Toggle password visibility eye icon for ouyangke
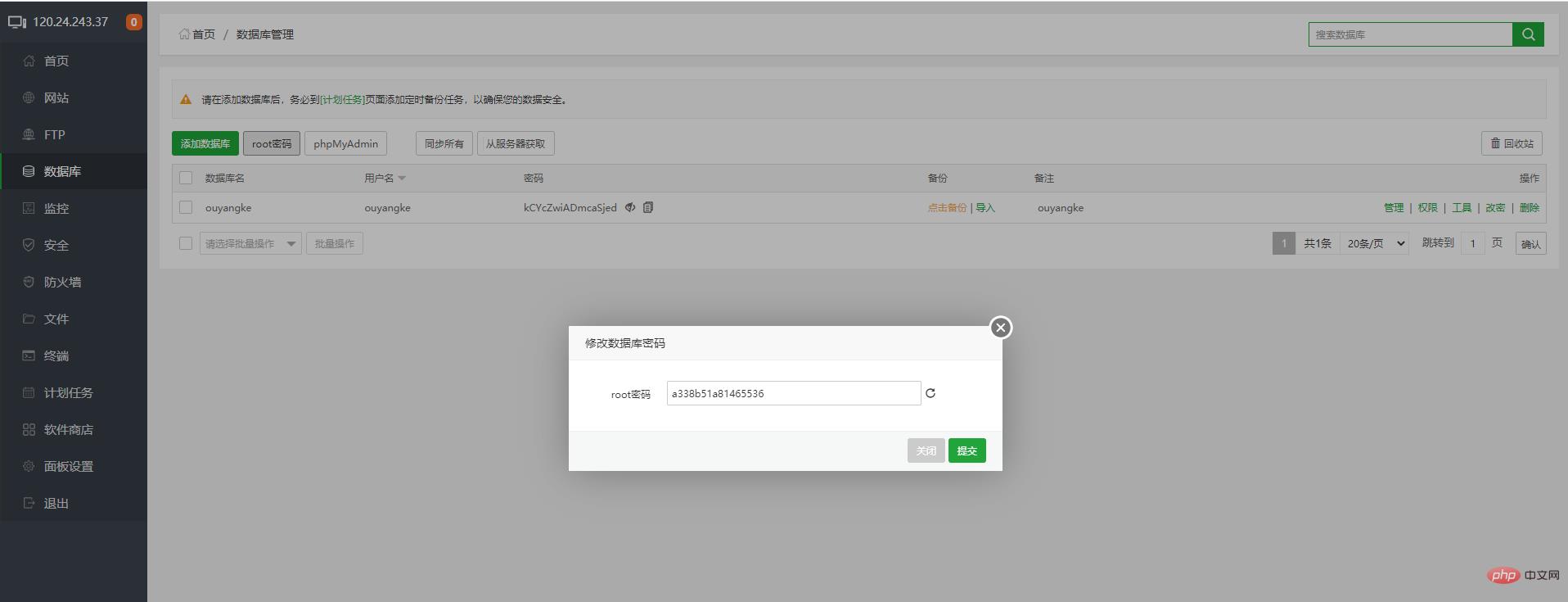This screenshot has height=602, width=1568. [x=630, y=207]
